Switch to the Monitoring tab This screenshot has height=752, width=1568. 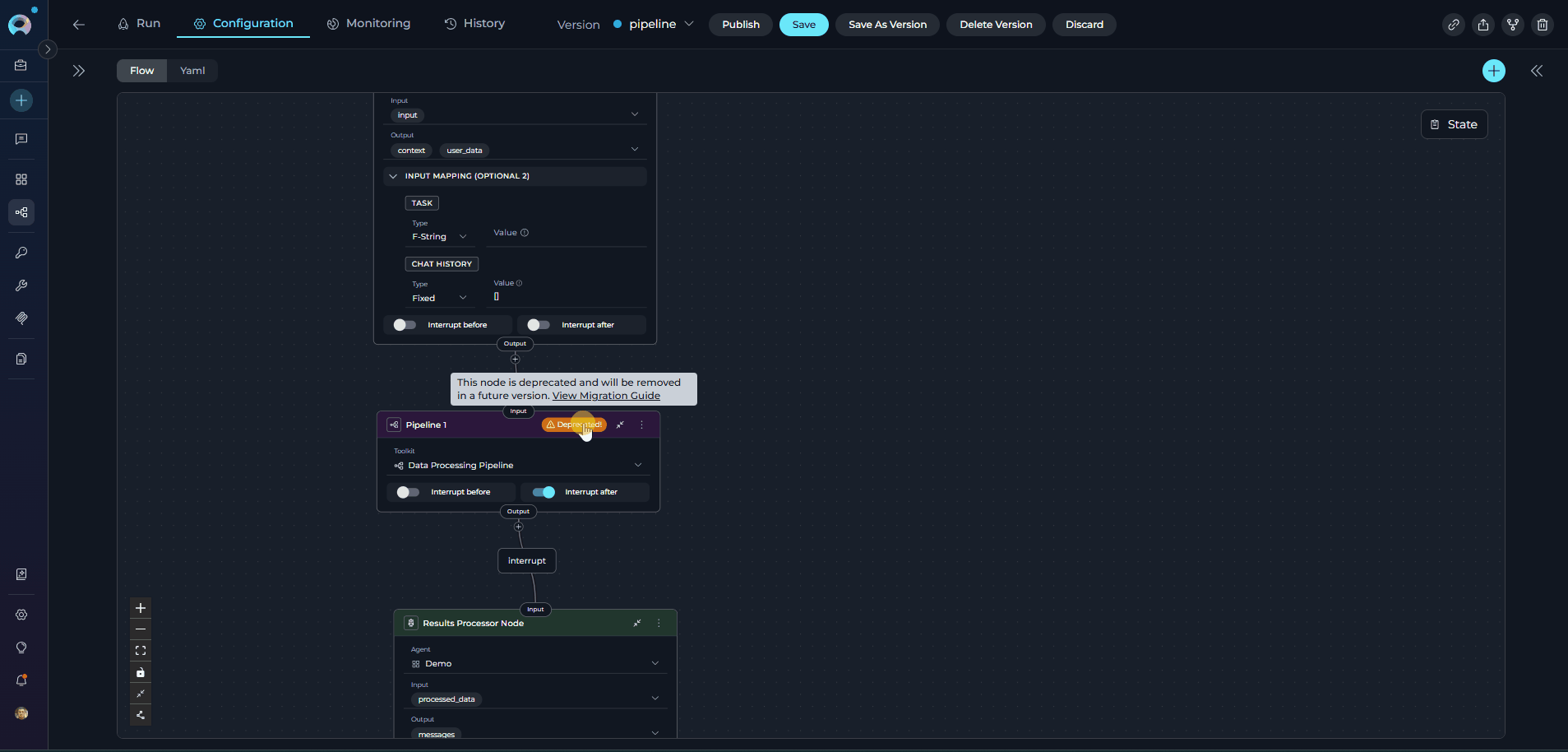368,24
